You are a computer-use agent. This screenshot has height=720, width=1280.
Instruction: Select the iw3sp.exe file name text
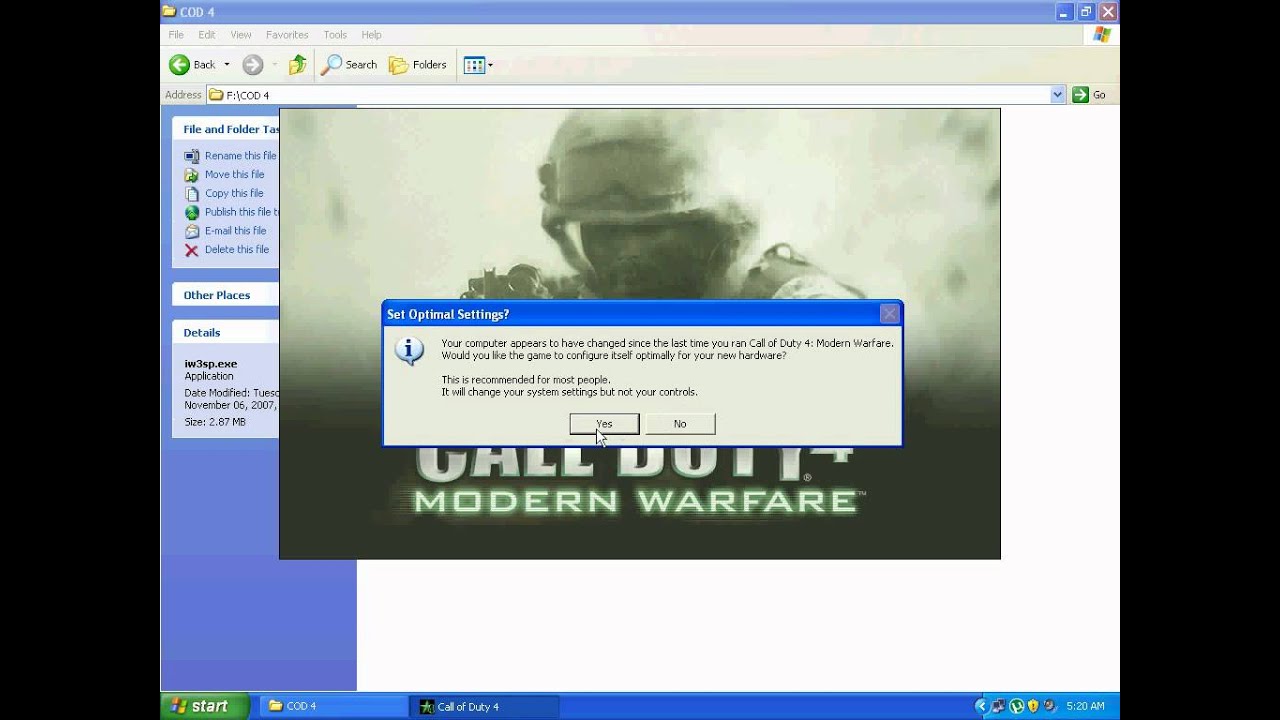tap(210, 364)
